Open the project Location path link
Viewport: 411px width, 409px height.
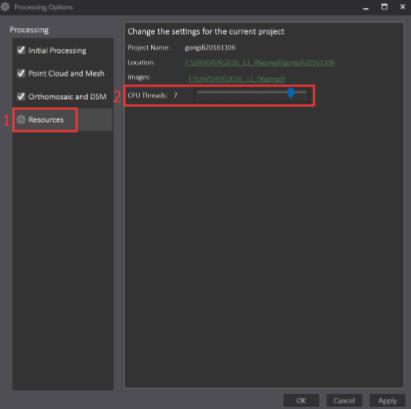pos(260,63)
